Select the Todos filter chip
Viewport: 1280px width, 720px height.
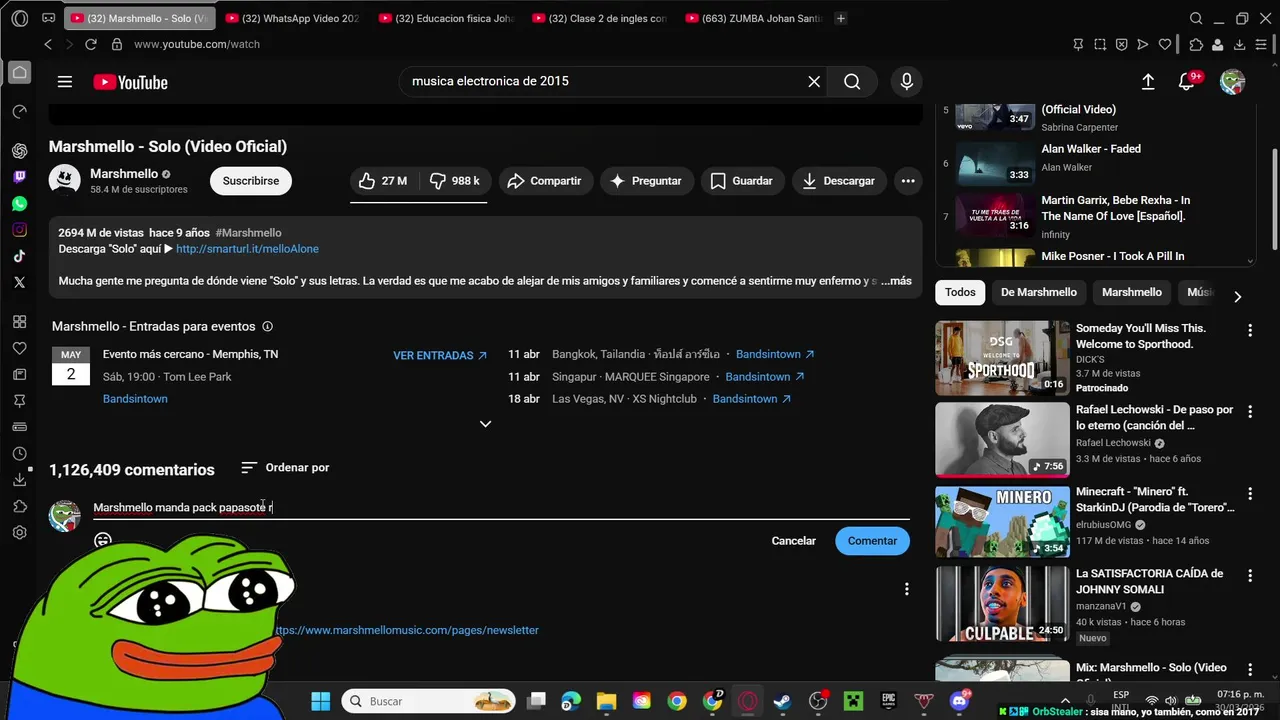click(960, 293)
